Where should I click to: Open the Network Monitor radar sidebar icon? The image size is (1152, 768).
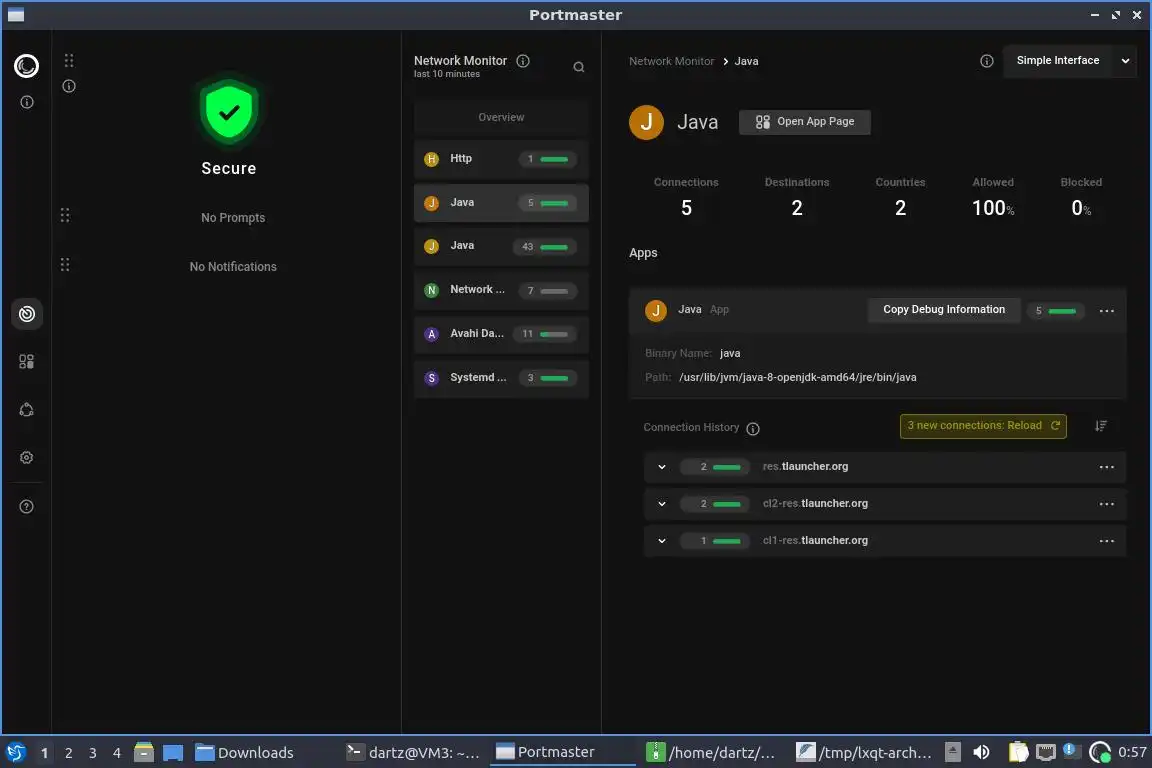(x=26, y=315)
